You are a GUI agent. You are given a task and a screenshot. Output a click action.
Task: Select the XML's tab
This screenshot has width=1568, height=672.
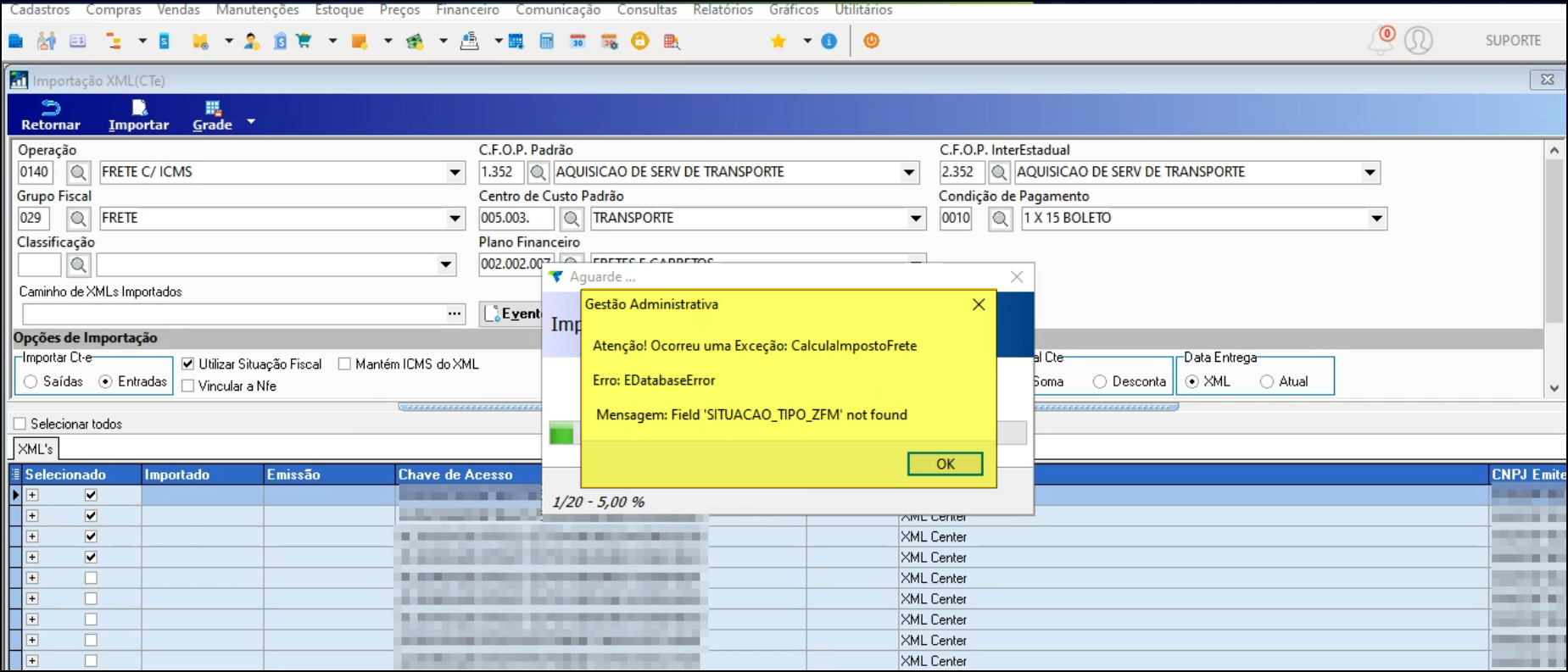point(35,448)
